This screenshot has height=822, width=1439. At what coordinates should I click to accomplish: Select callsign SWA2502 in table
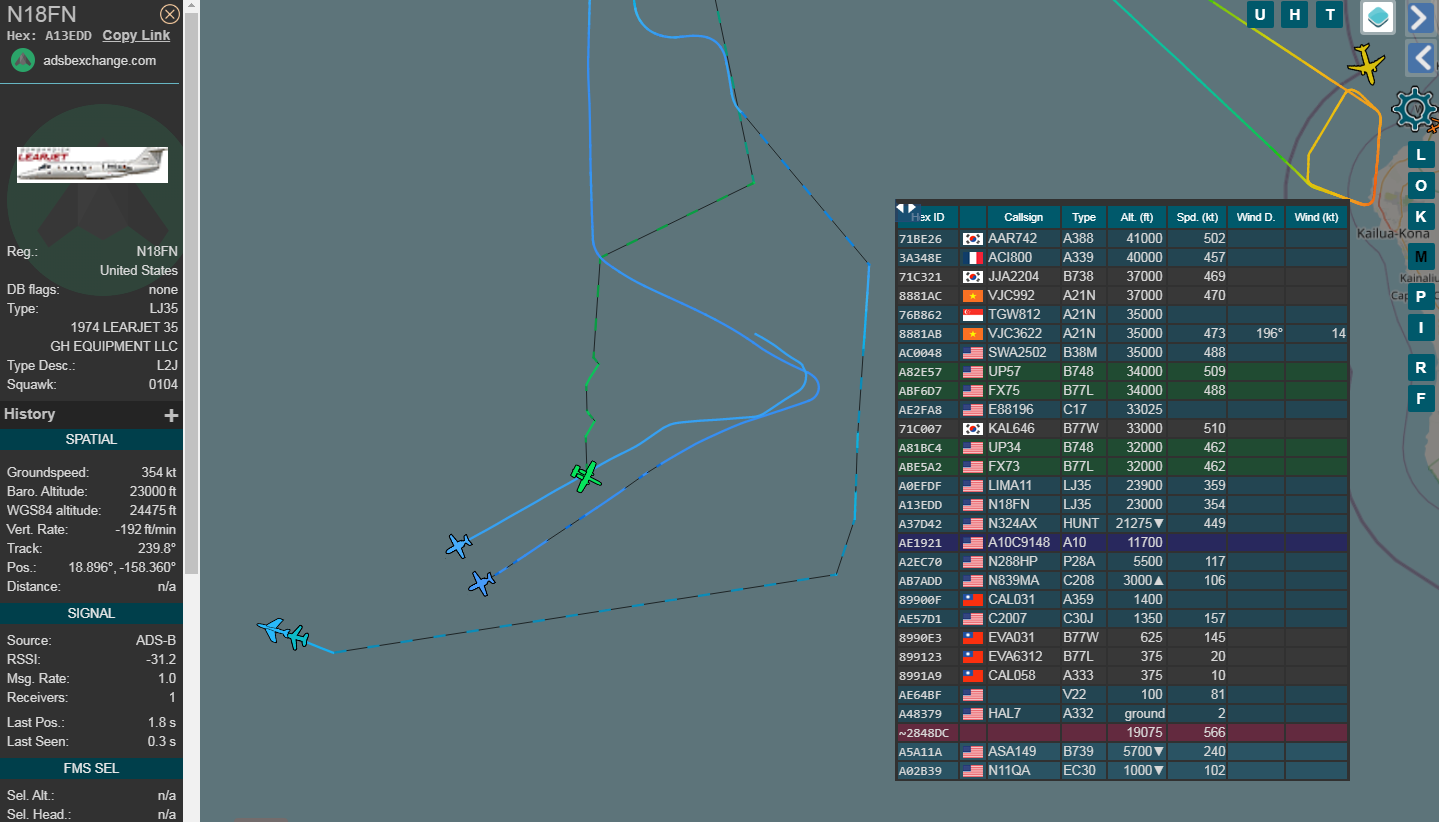click(1017, 353)
